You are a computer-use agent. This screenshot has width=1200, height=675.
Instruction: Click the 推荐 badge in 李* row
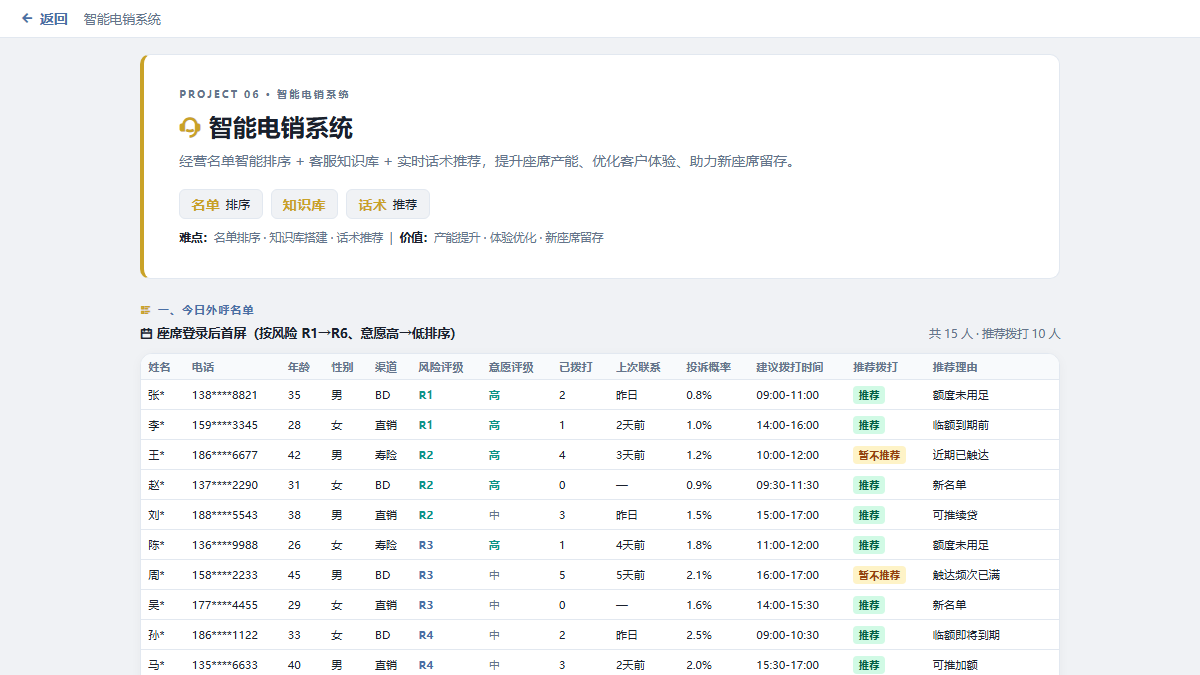coord(868,425)
